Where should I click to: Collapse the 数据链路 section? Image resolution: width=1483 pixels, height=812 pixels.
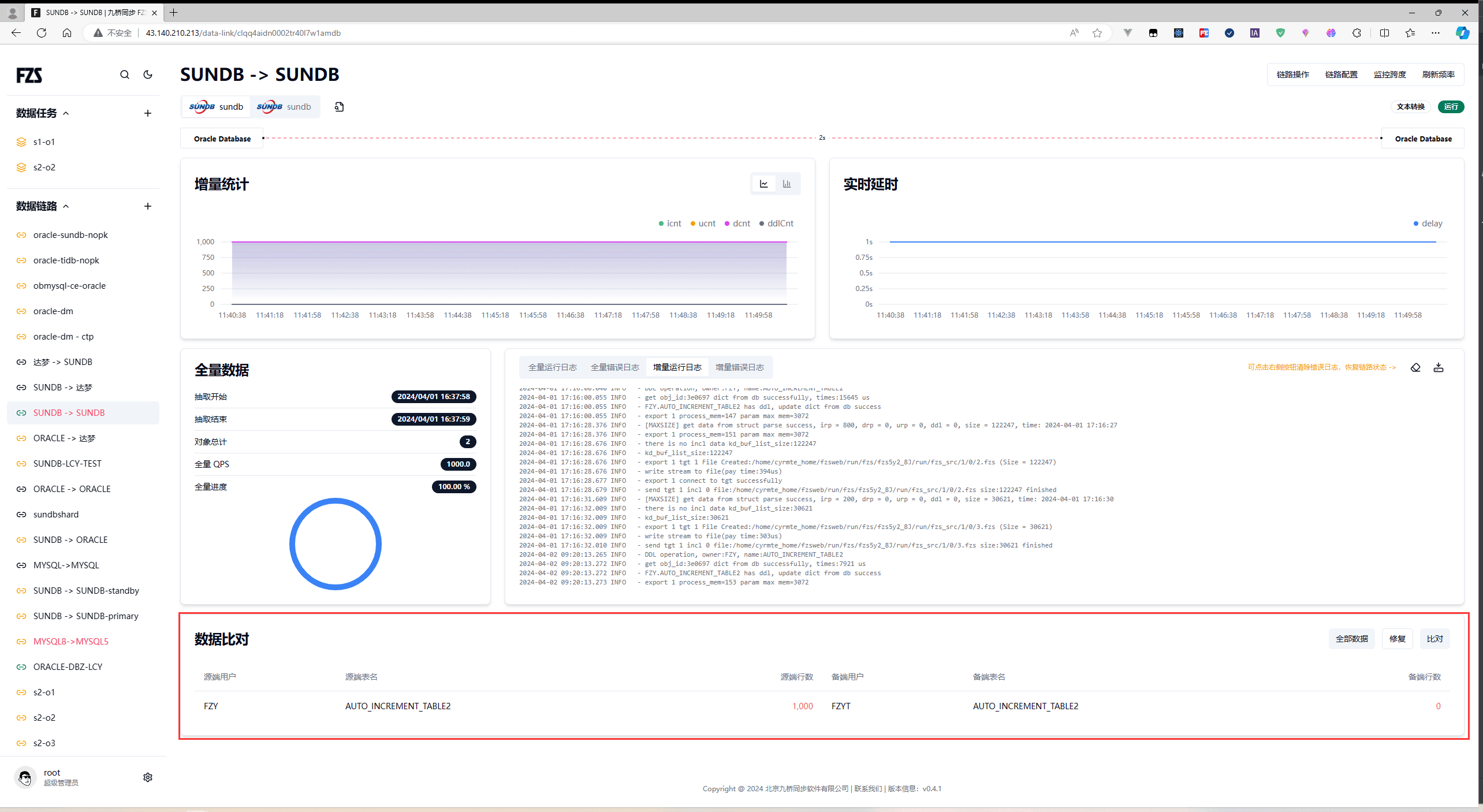(66, 206)
